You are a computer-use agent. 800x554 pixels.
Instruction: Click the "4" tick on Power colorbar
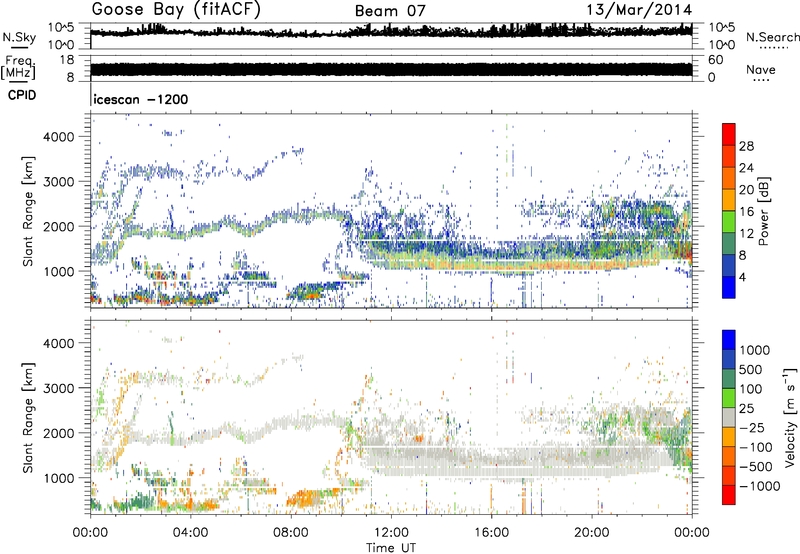pyautogui.click(x=742, y=277)
